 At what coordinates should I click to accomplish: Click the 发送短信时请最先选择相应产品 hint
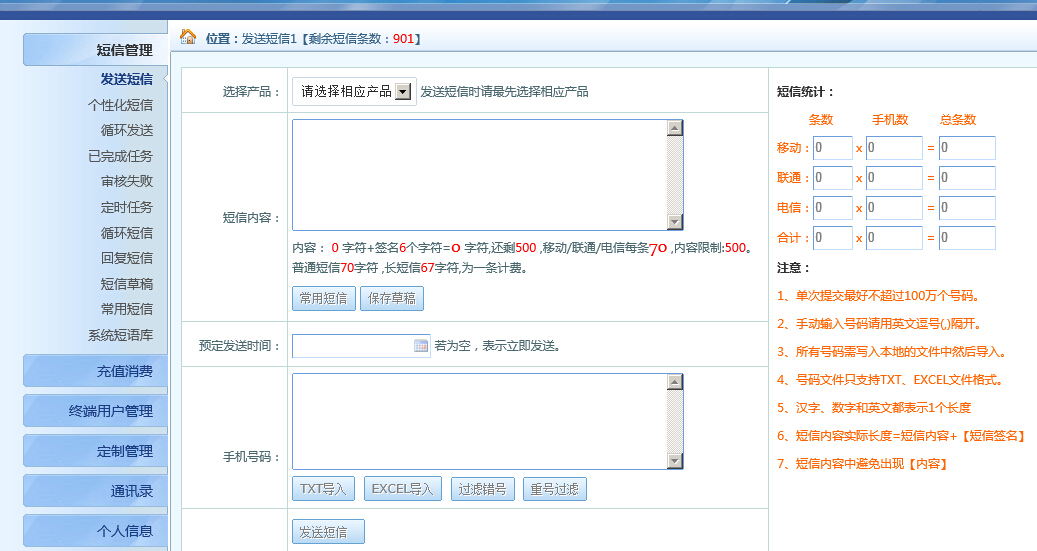pyautogui.click(x=505, y=92)
